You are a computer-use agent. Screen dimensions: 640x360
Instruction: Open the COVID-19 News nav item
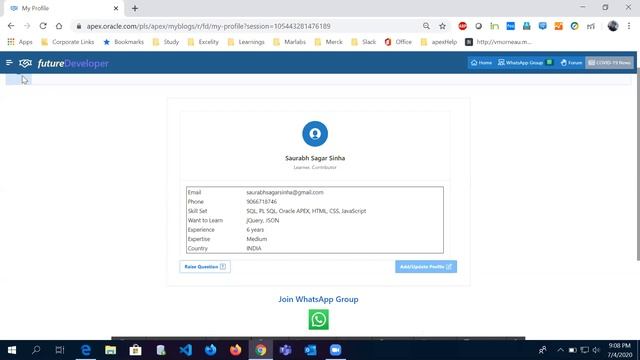pyautogui.click(x=609, y=63)
